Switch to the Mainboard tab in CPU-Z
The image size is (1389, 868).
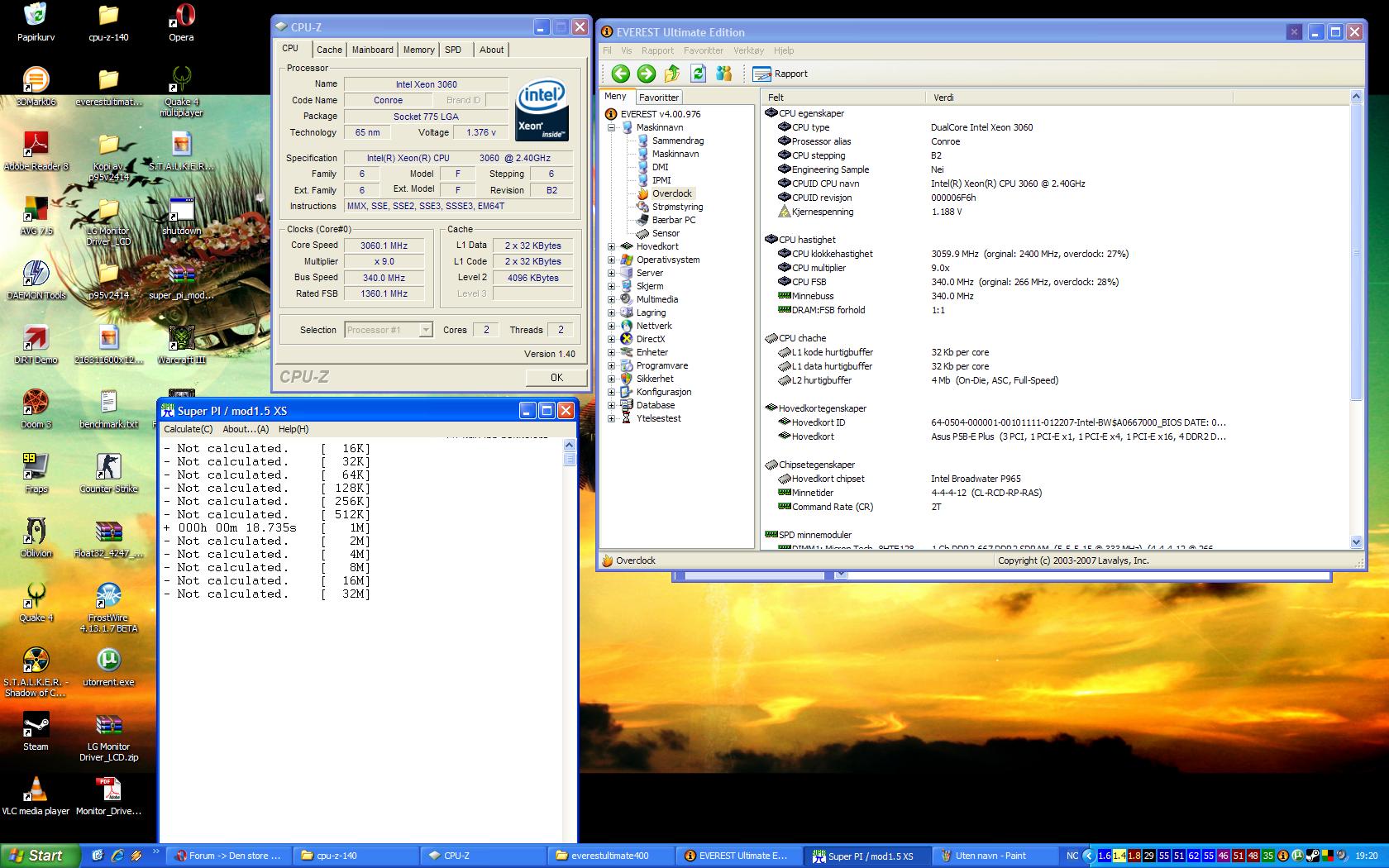[x=373, y=50]
